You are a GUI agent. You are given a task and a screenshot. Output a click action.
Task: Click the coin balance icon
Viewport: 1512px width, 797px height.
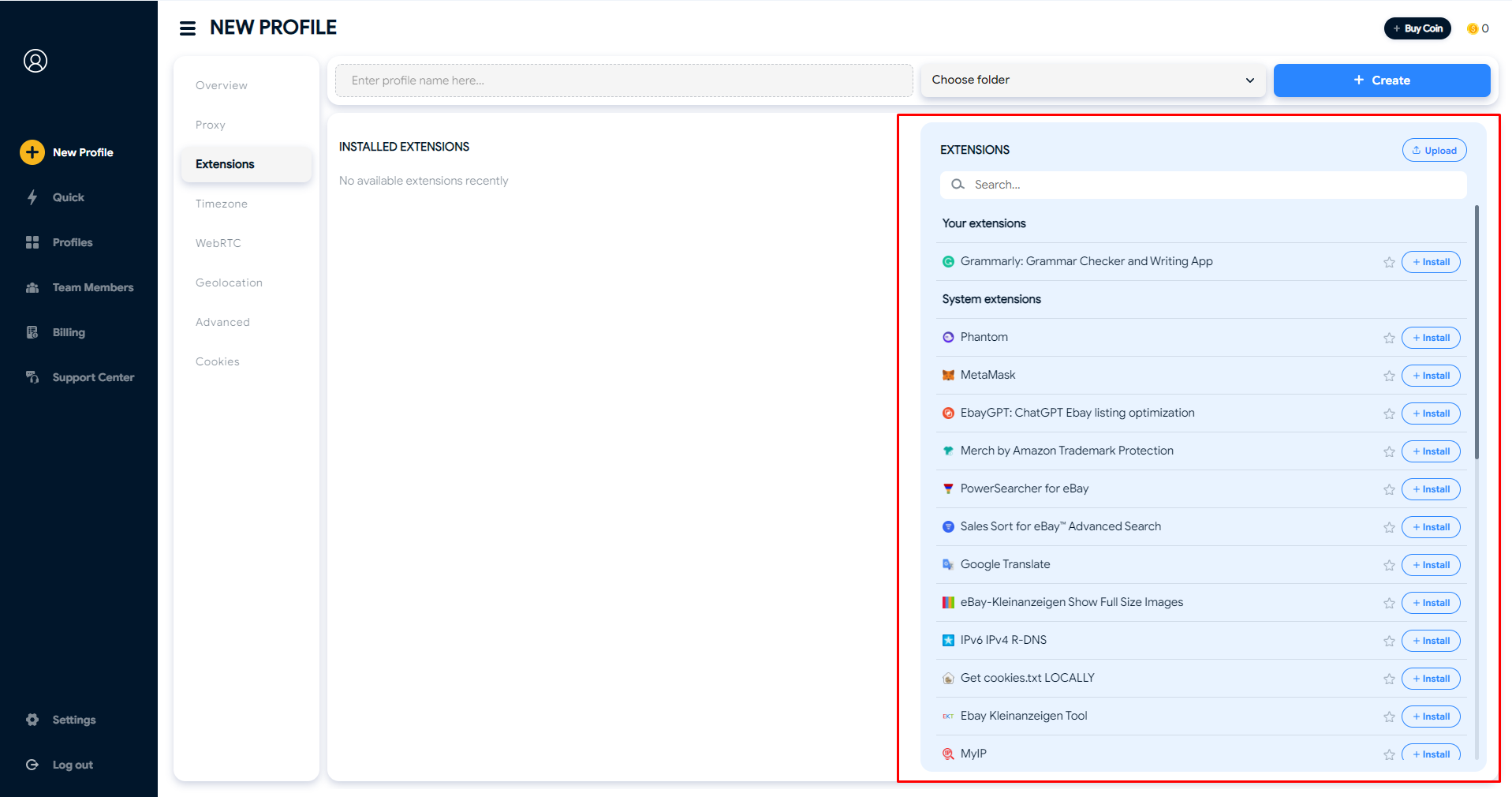point(1472,29)
